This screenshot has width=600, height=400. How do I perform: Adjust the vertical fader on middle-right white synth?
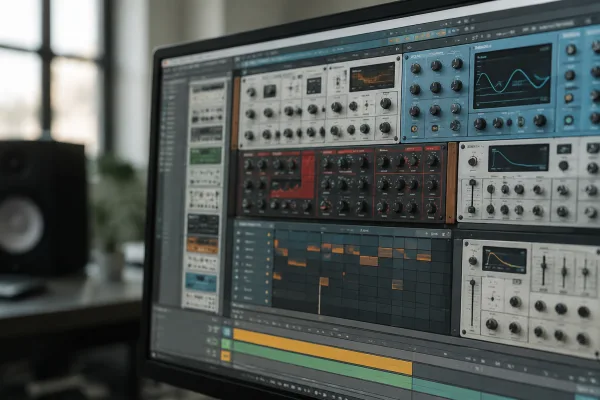(473, 196)
